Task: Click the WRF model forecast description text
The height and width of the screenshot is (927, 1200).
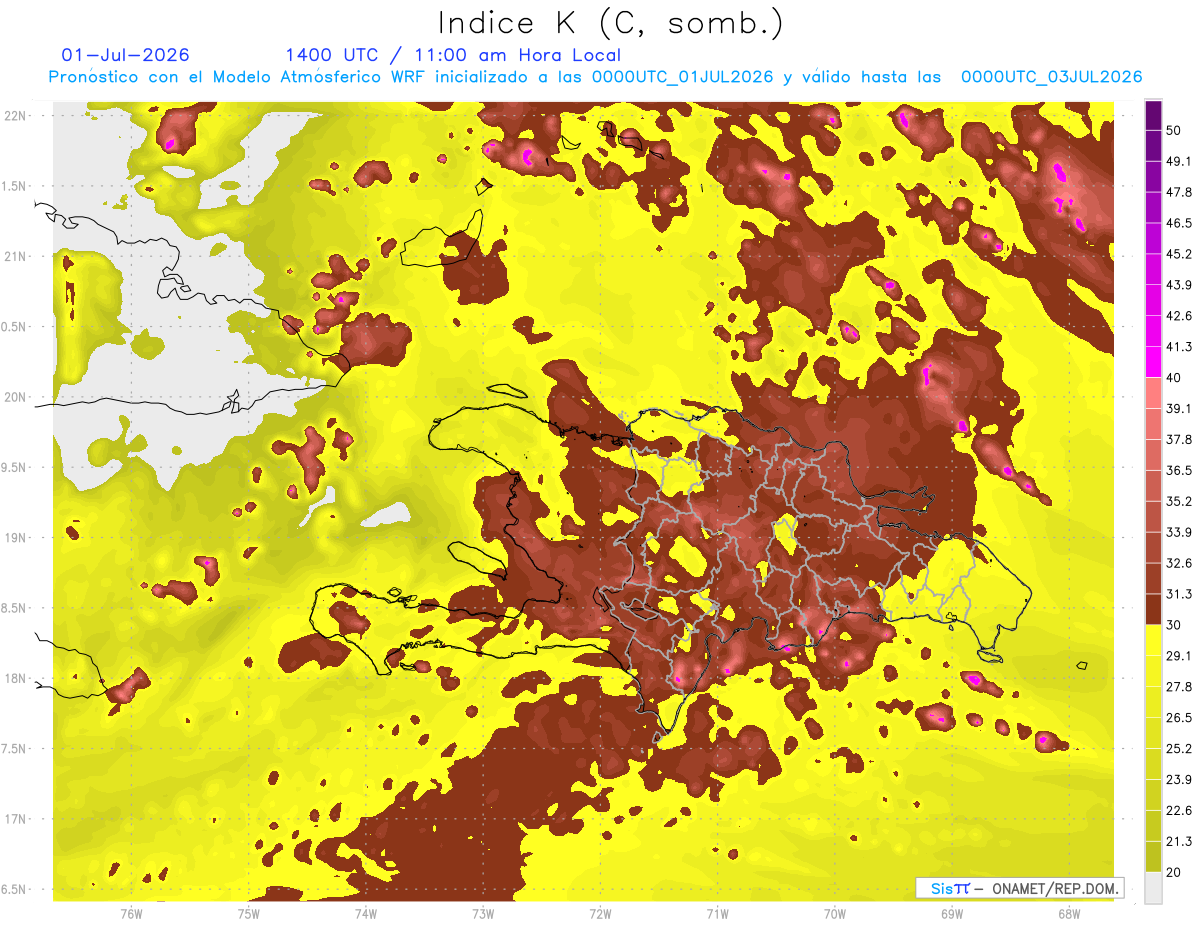Action: [595, 77]
